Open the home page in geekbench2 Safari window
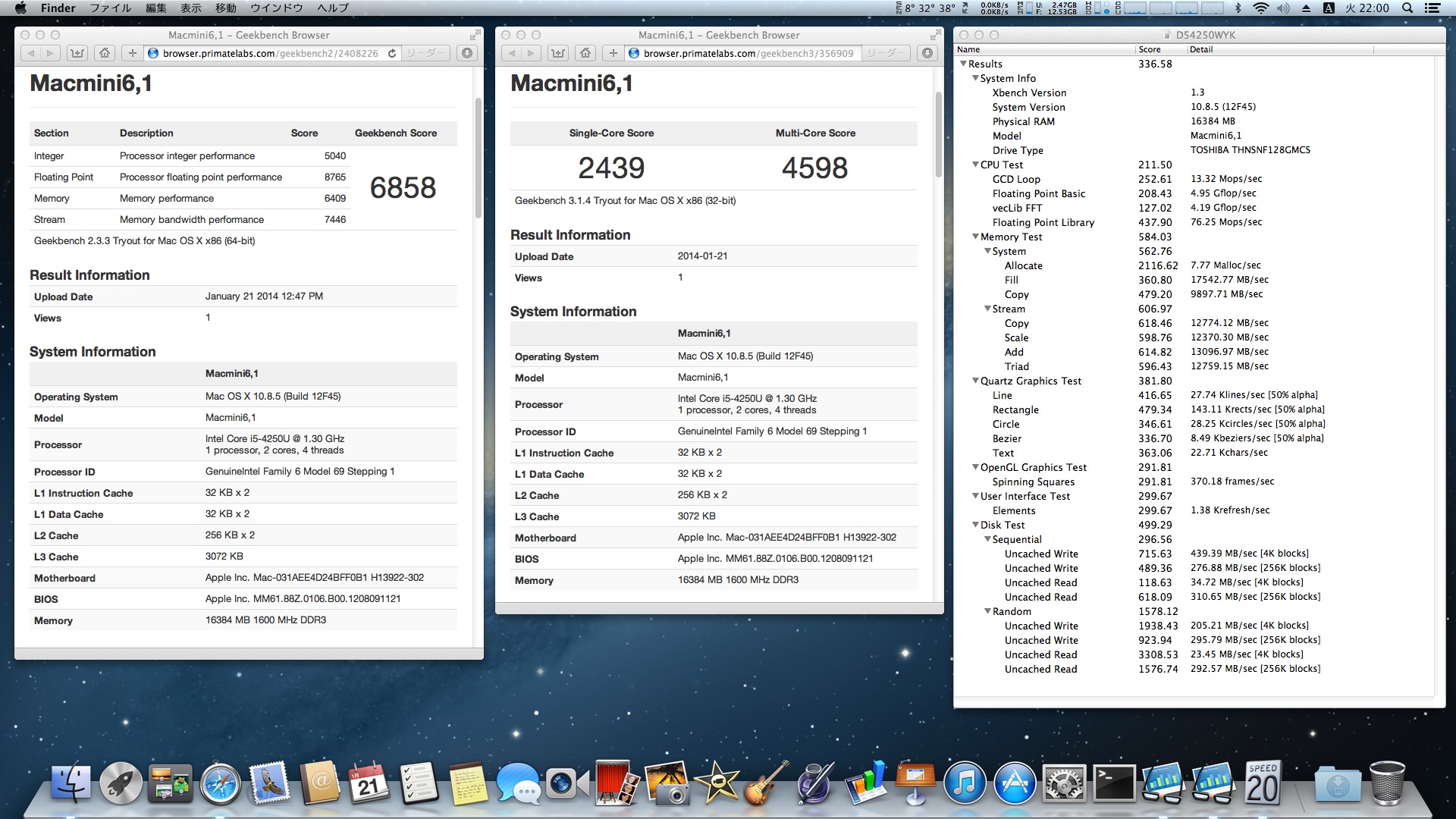The image size is (1456, 819). click(x=105, y=53)
